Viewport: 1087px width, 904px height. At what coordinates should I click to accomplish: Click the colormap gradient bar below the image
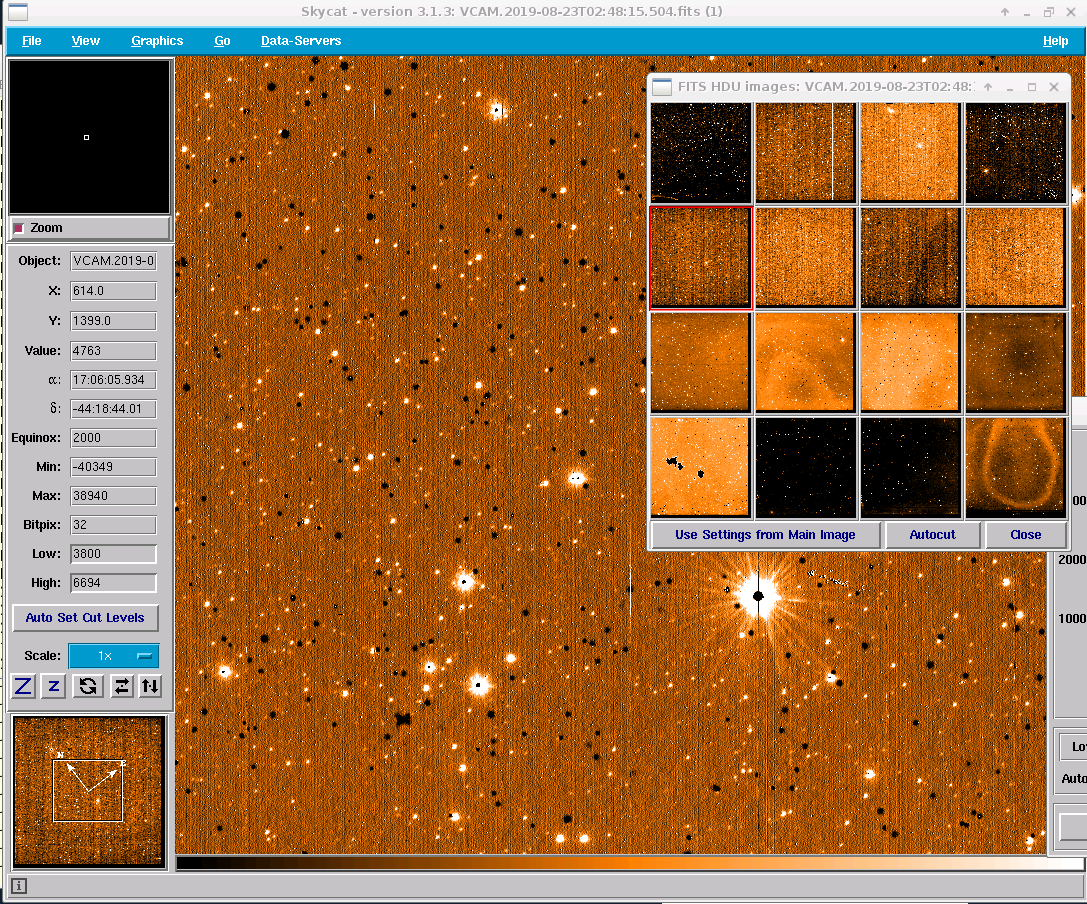pyautogui.click(x=610, y=862)
